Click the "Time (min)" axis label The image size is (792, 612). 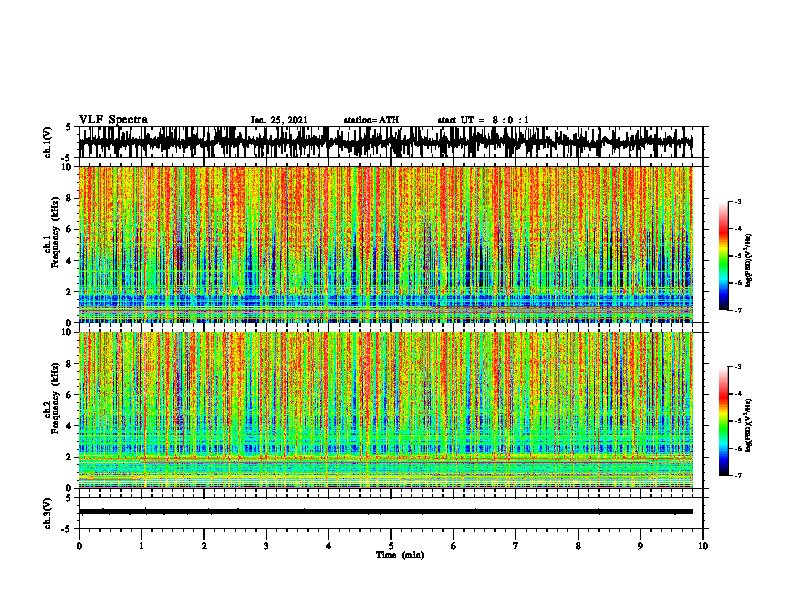(x=400, y=555)
